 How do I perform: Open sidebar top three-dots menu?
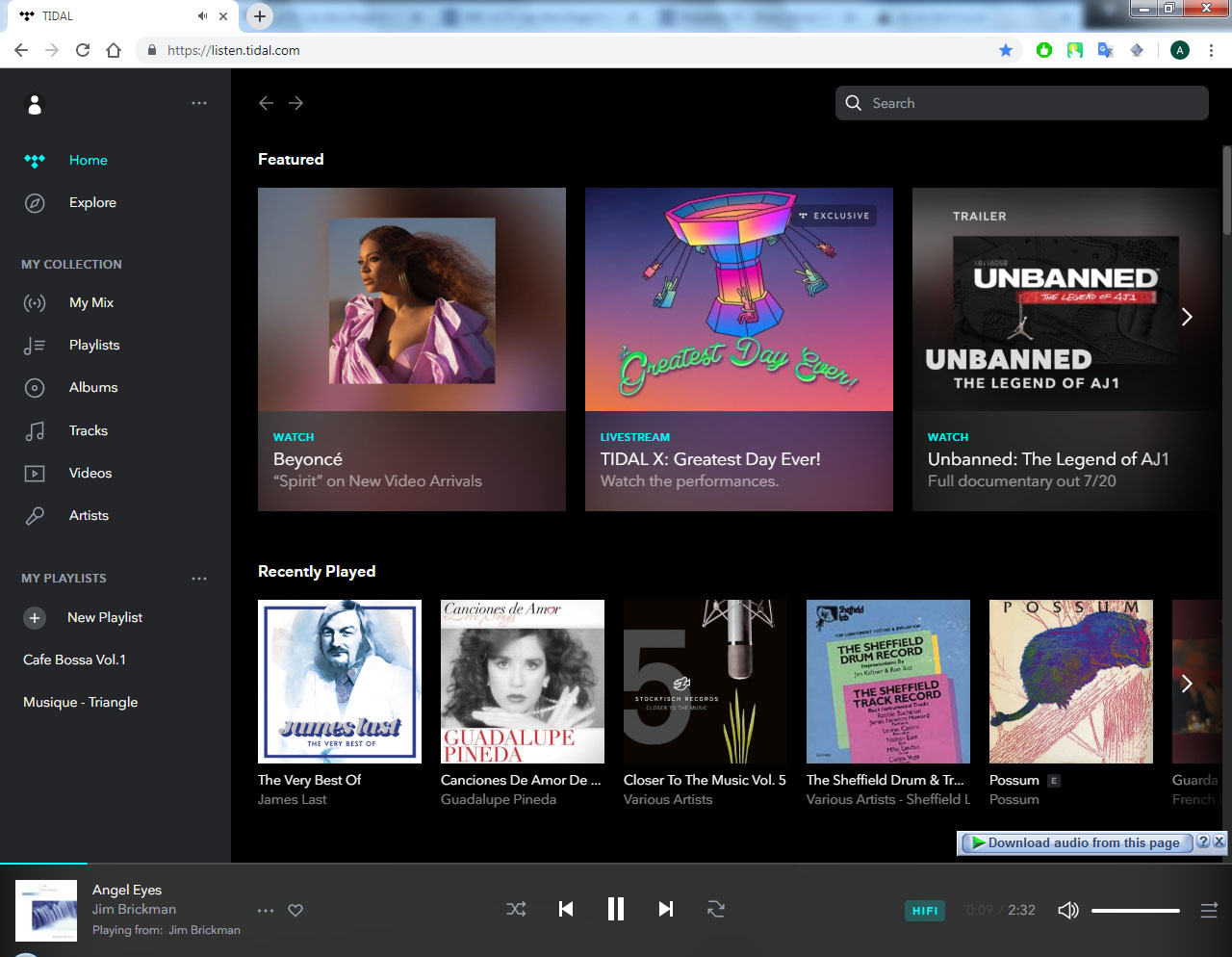(x=199, y=103)
